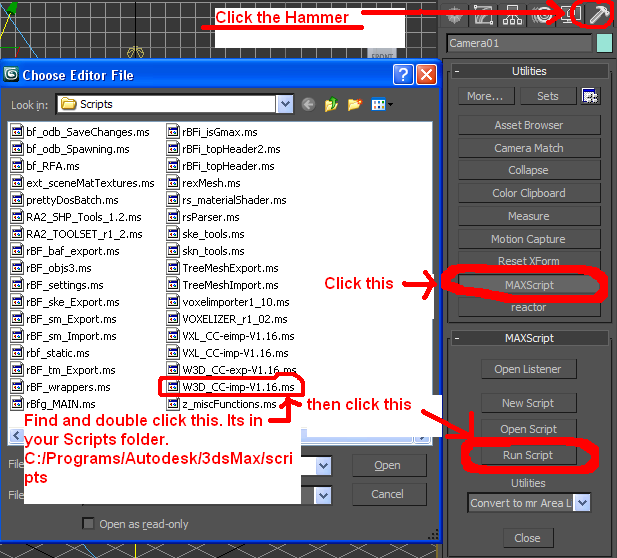Screen dimensions: 617x558
Task: Select TreeMeshExport.ms file
Action: coord(223,268)
